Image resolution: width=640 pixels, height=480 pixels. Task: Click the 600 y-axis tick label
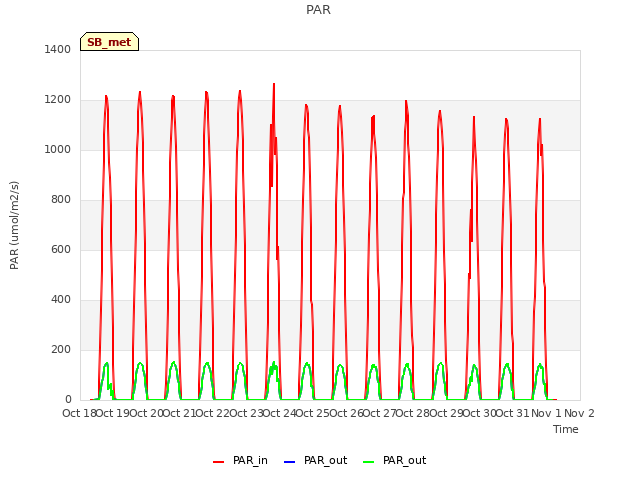point(61,249)
